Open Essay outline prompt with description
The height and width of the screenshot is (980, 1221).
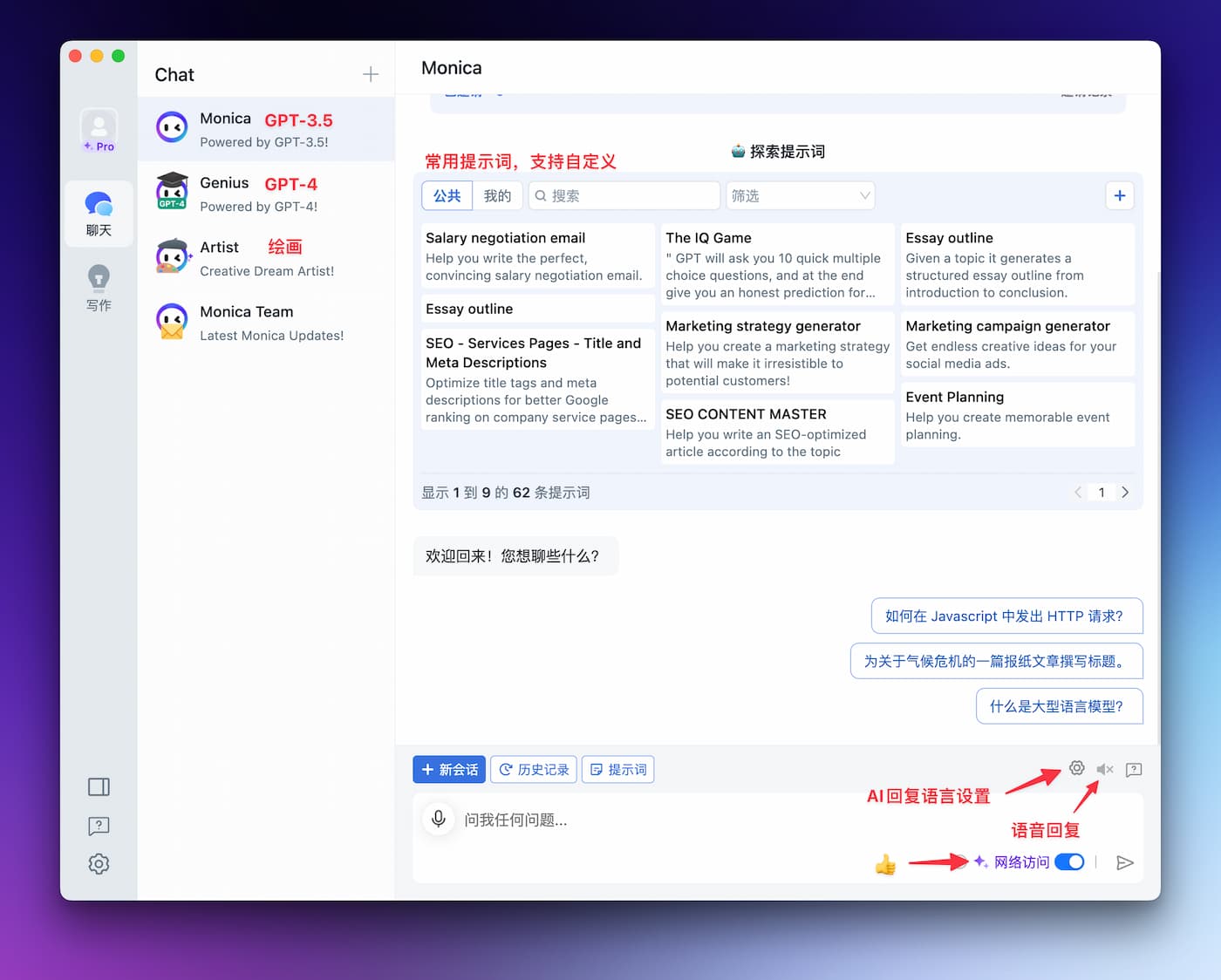1017,264
